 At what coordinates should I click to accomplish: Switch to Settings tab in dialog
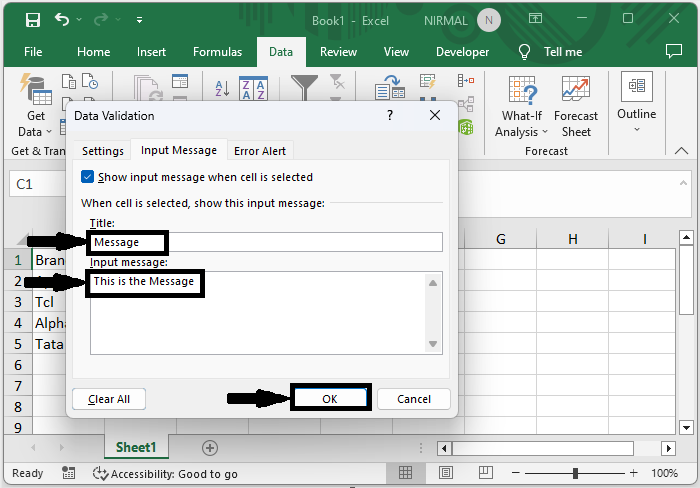point(103,151)
